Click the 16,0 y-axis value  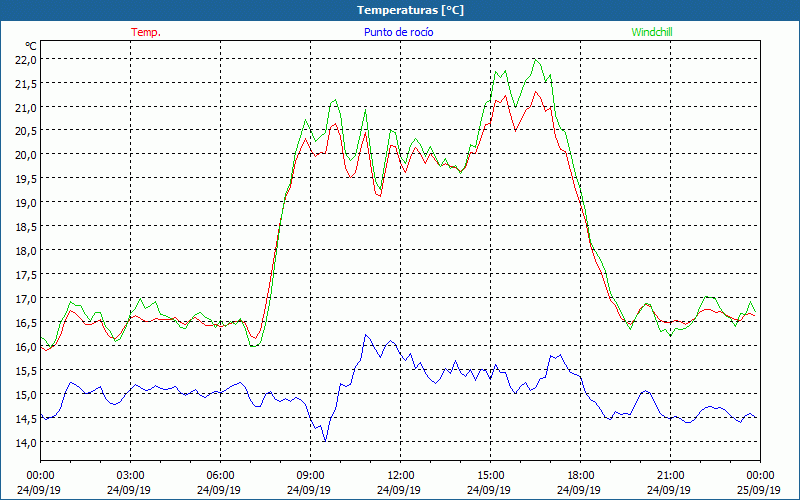point(26,347)
